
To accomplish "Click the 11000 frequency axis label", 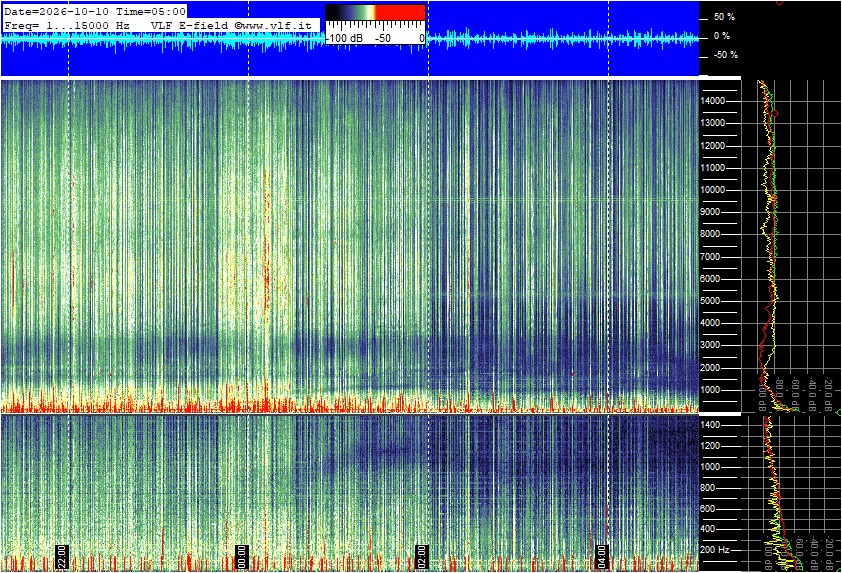I will click(x=713, y=168).
